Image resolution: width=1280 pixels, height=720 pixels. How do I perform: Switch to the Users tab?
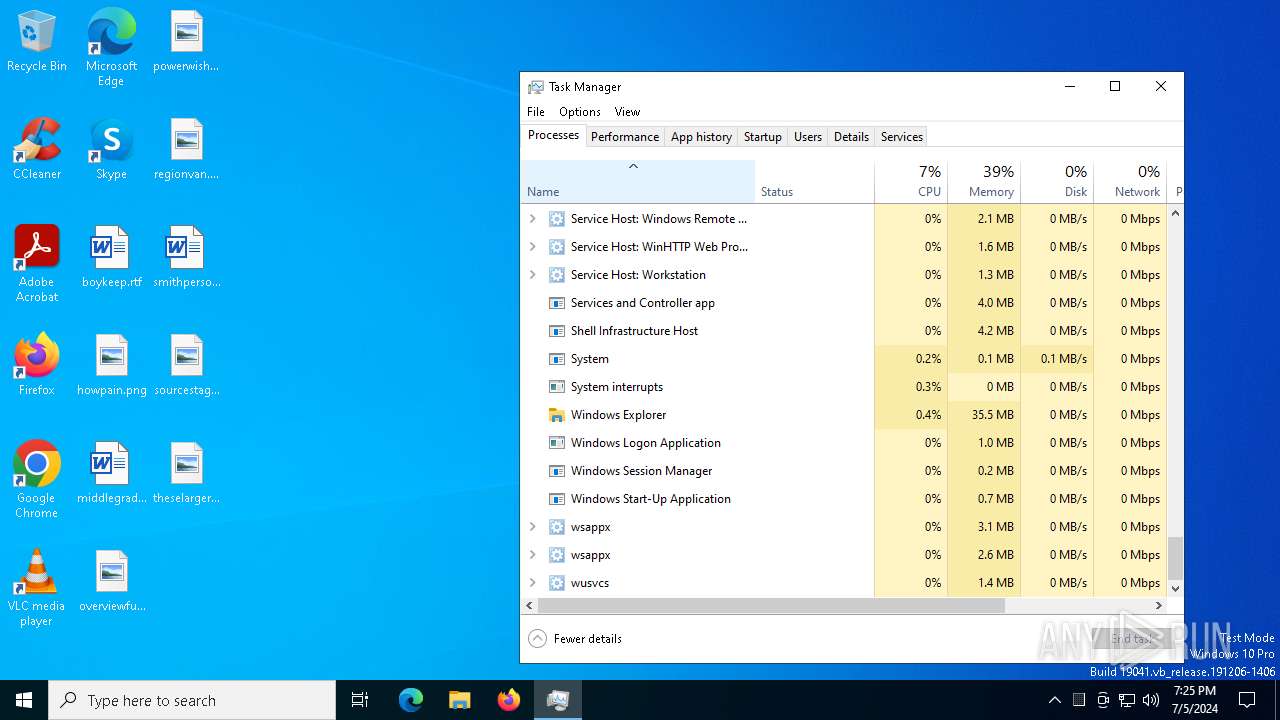pyautogui.click(x=808, y=137)
